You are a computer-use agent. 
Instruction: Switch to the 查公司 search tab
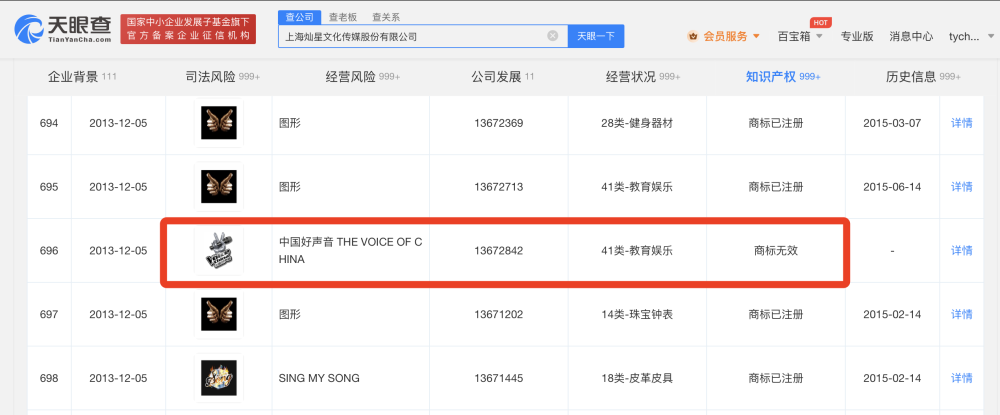point(299,17)
